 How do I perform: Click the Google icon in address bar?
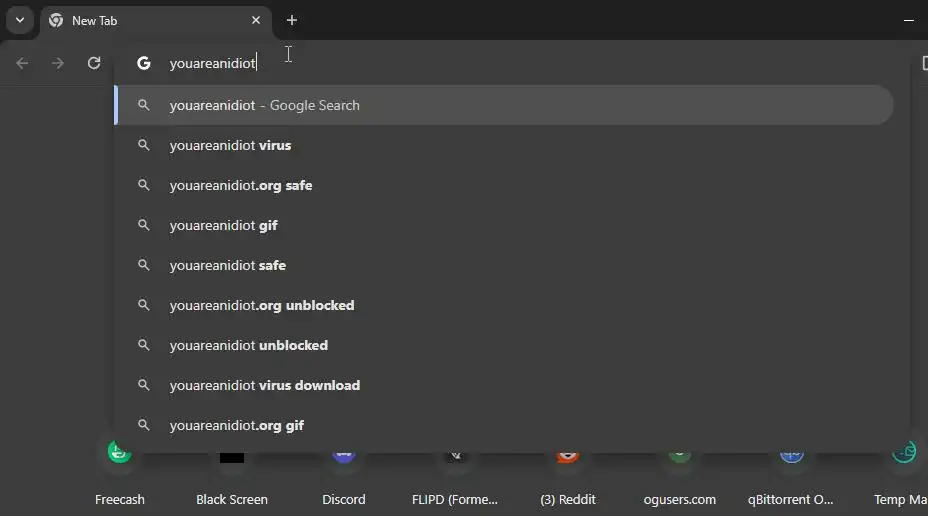click(144, 63)
